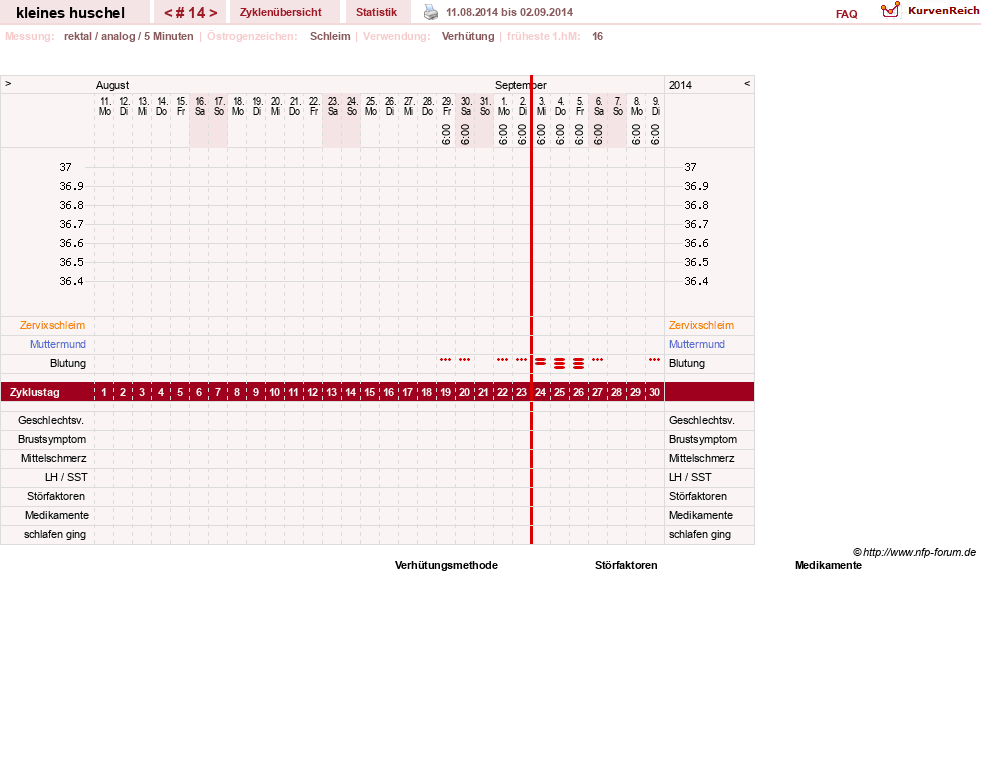
Task: Click the left 'Brustsymptom' row label
Action: click(x=52, y=439)
